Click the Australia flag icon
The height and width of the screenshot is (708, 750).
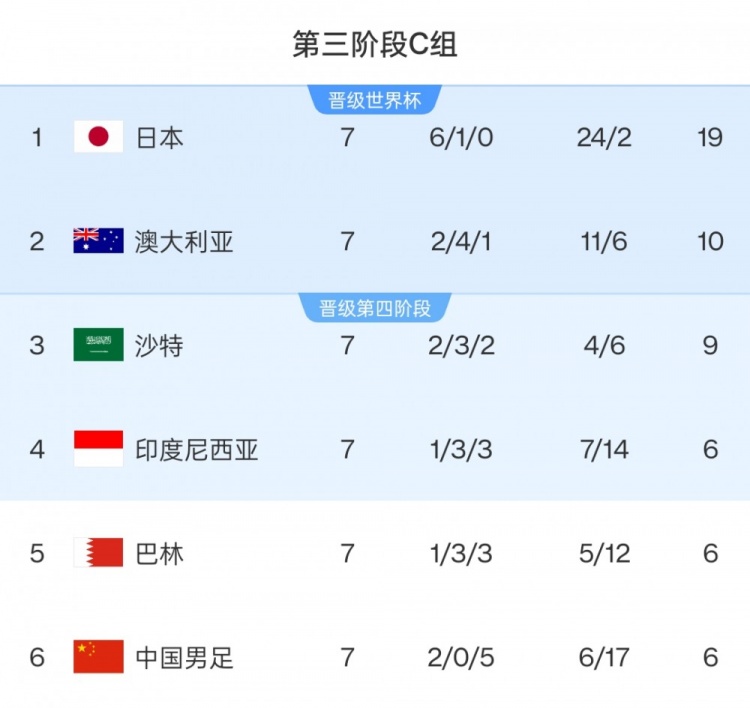point(98,241)
